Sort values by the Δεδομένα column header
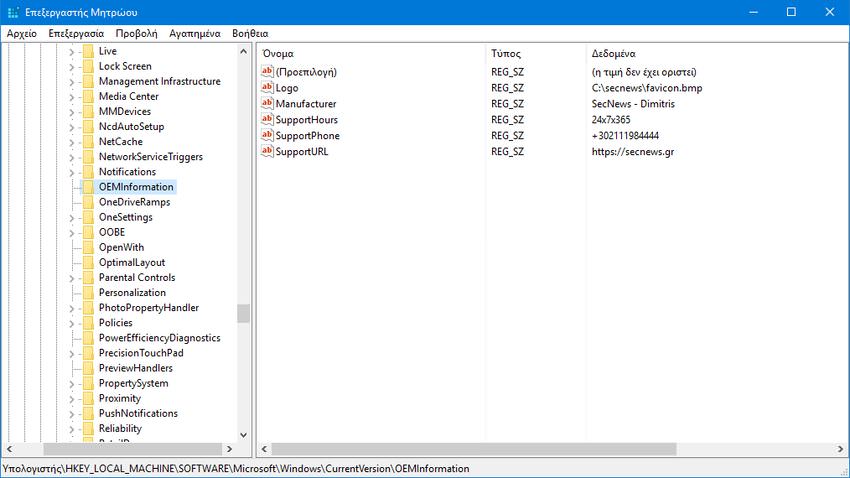Viewport: 850px width, 478px height. (x=717, y=53)
